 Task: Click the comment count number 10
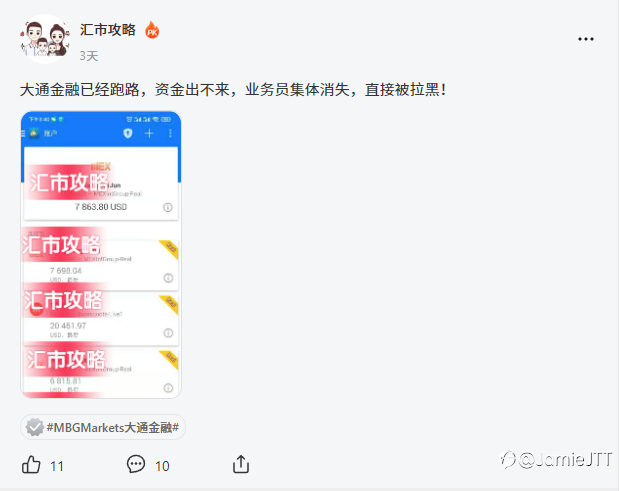pos(162,466)
